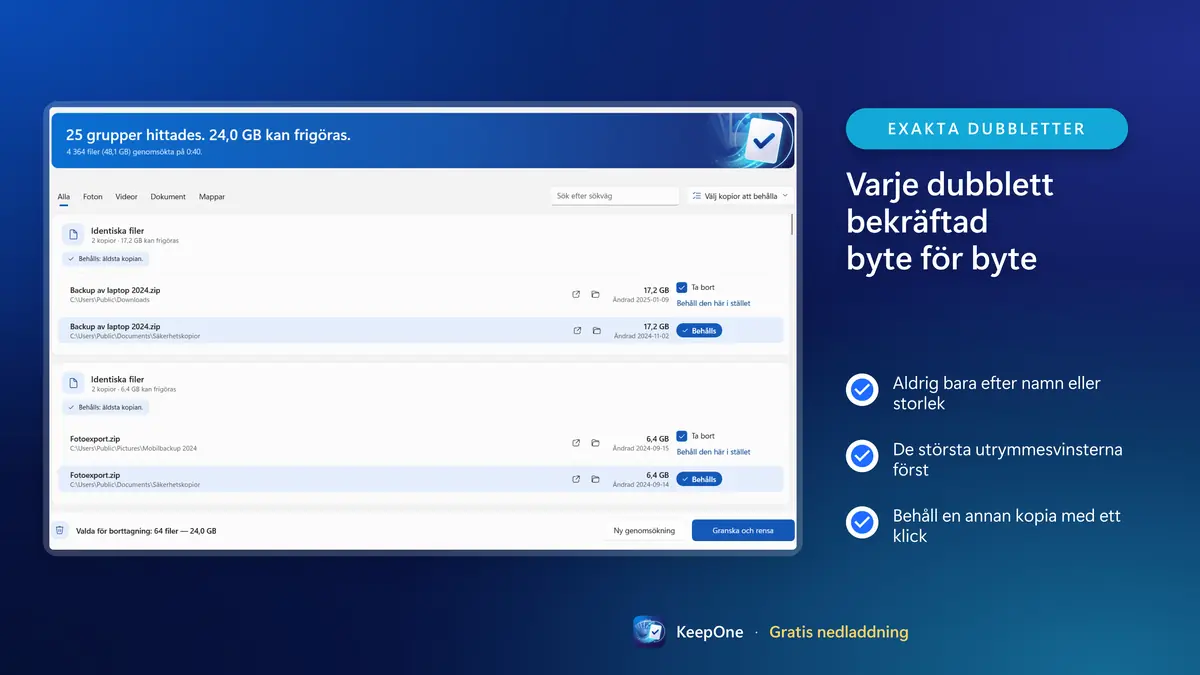The height and width of the screenshot is (675, 1200).
Task: Select Fotoexport.zip row in Mobilbackup 2024
Action: pos(420,443)
